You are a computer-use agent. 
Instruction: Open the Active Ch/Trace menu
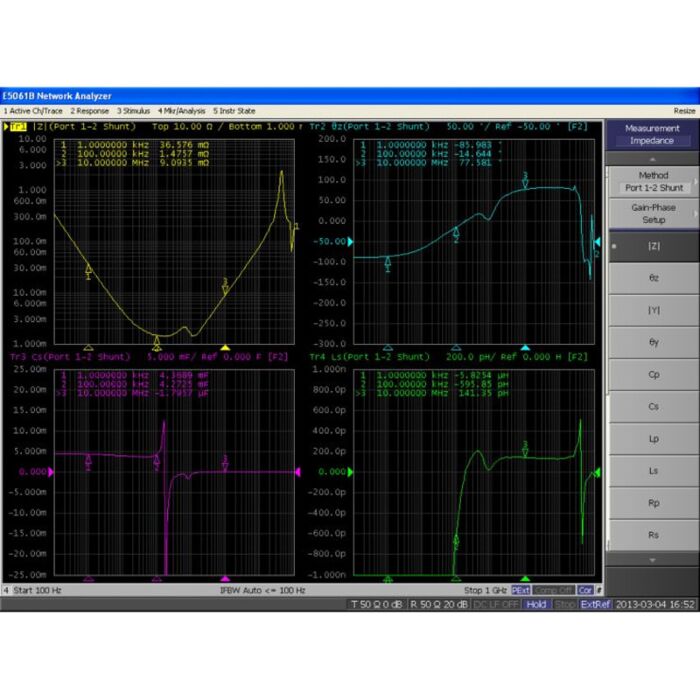click(x=33, y=111)
